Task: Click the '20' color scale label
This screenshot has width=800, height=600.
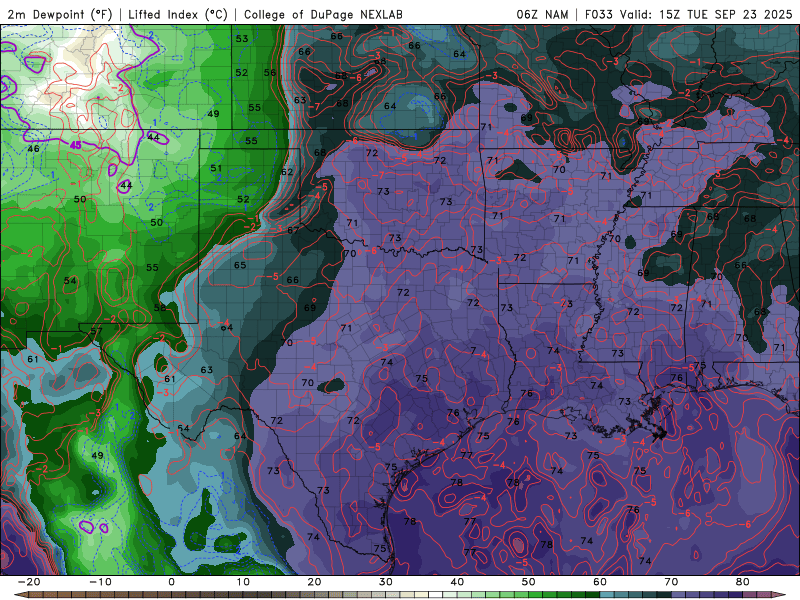Action: tap(314, 582)
